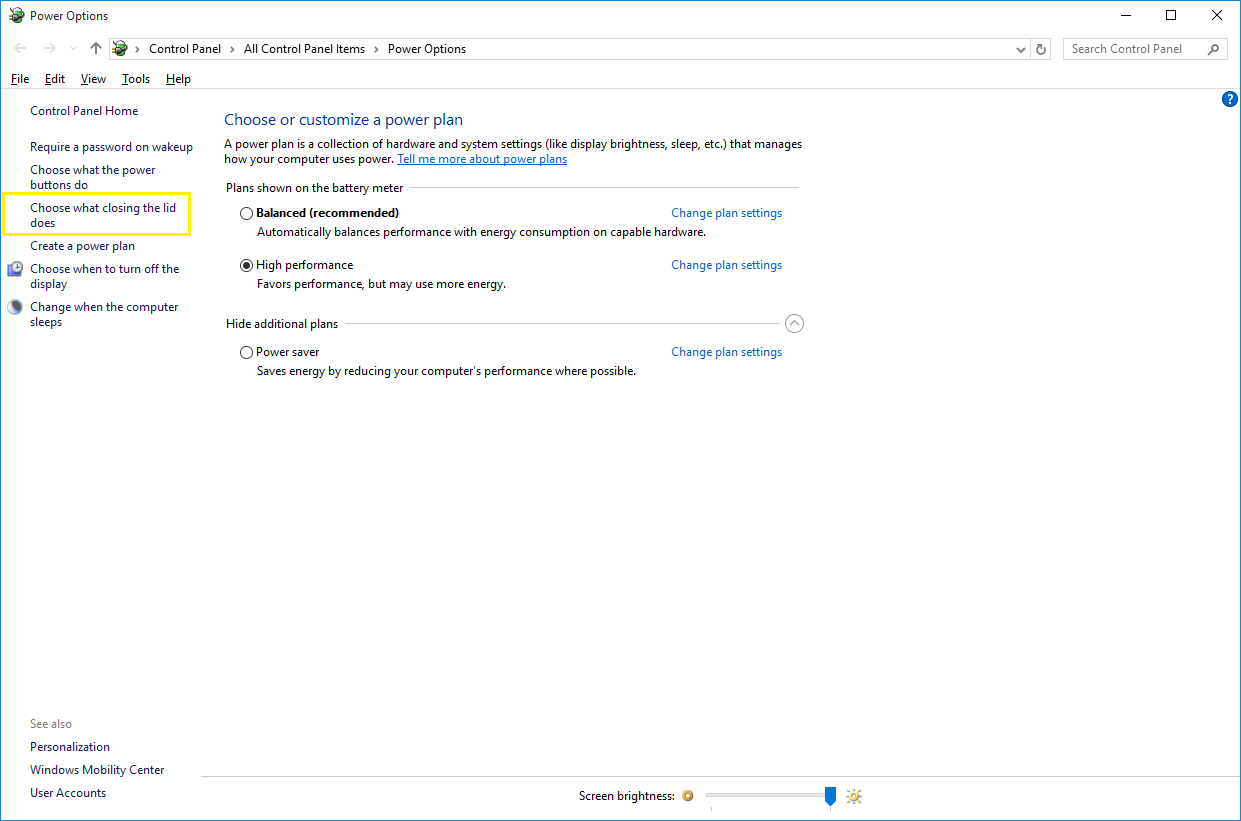Viewport: 1241px width, 821px height.
Task: Click the blue Help question mark icon
Action: point(1230,99)
